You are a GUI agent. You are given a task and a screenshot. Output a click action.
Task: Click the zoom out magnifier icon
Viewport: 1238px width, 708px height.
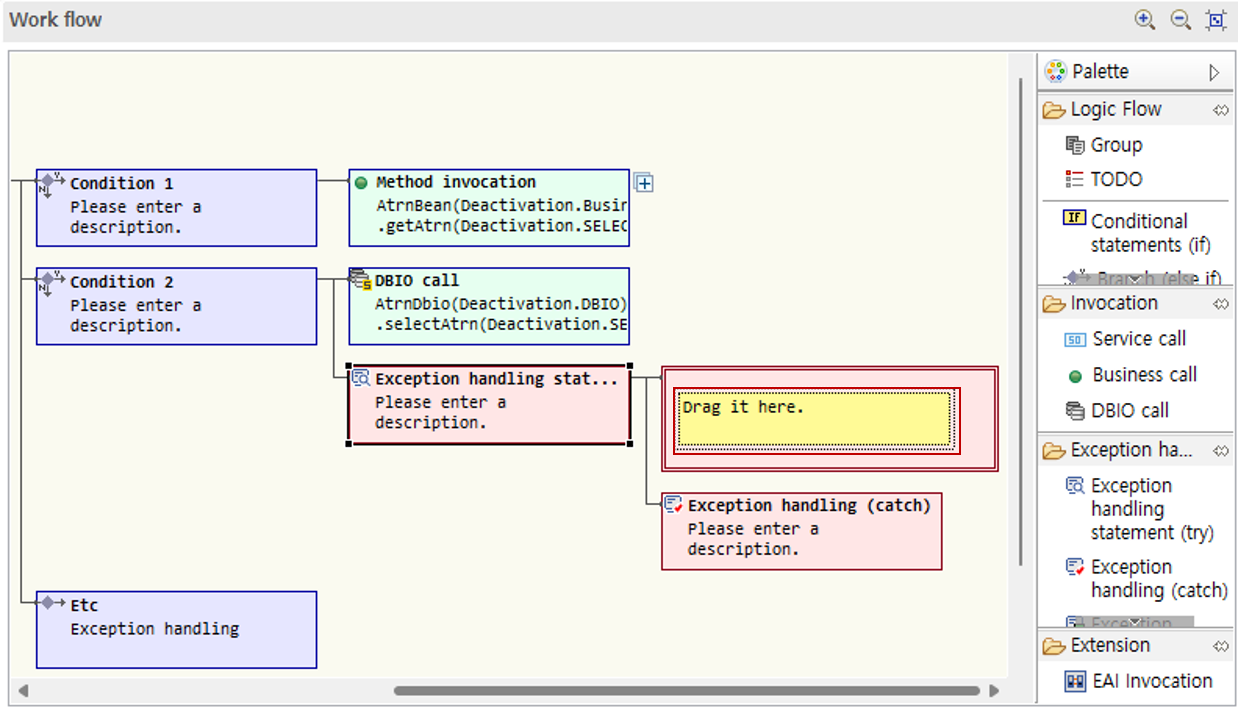pyautogui.click(x=1180, y=20)
